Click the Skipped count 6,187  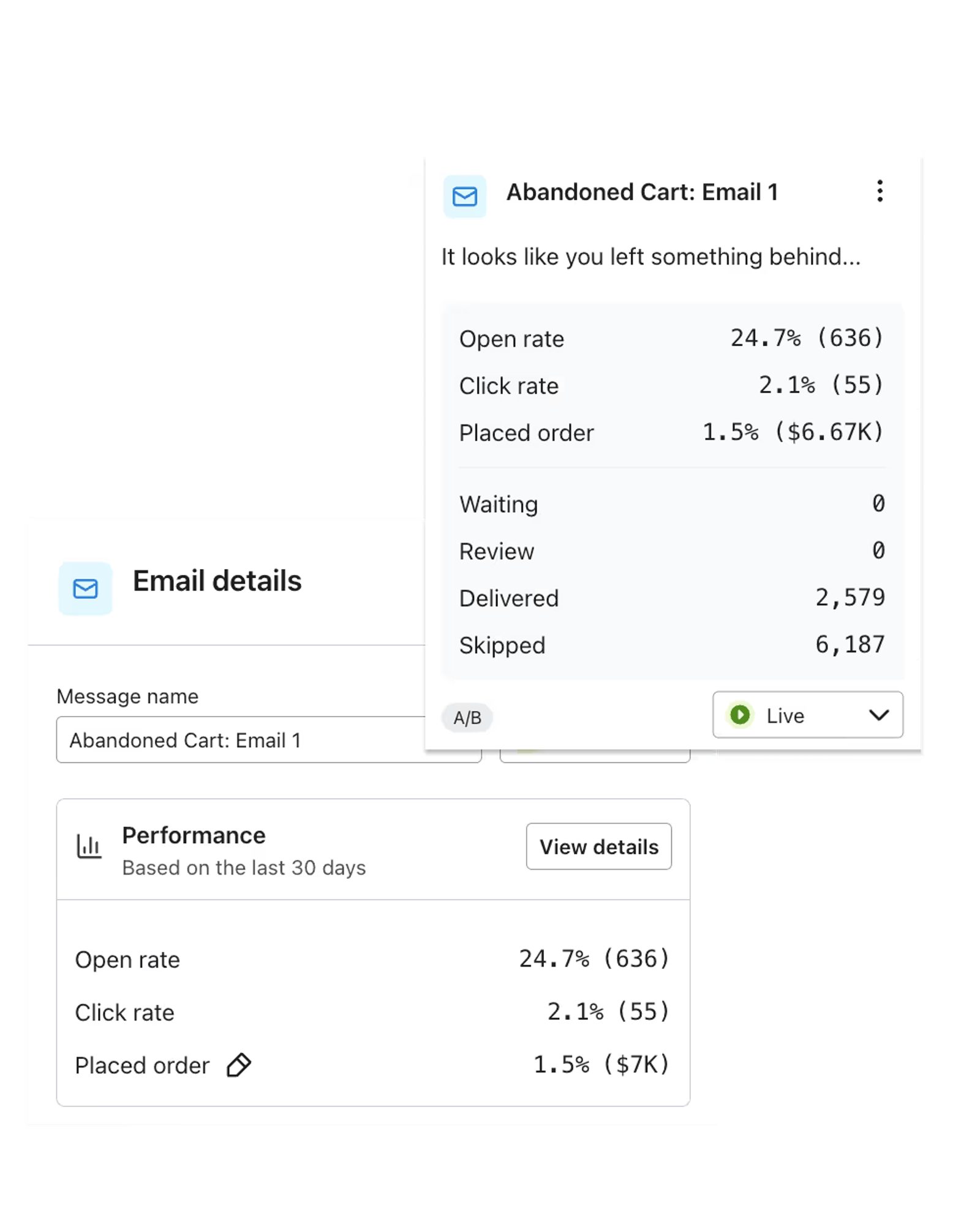click(x=850, y=644)
